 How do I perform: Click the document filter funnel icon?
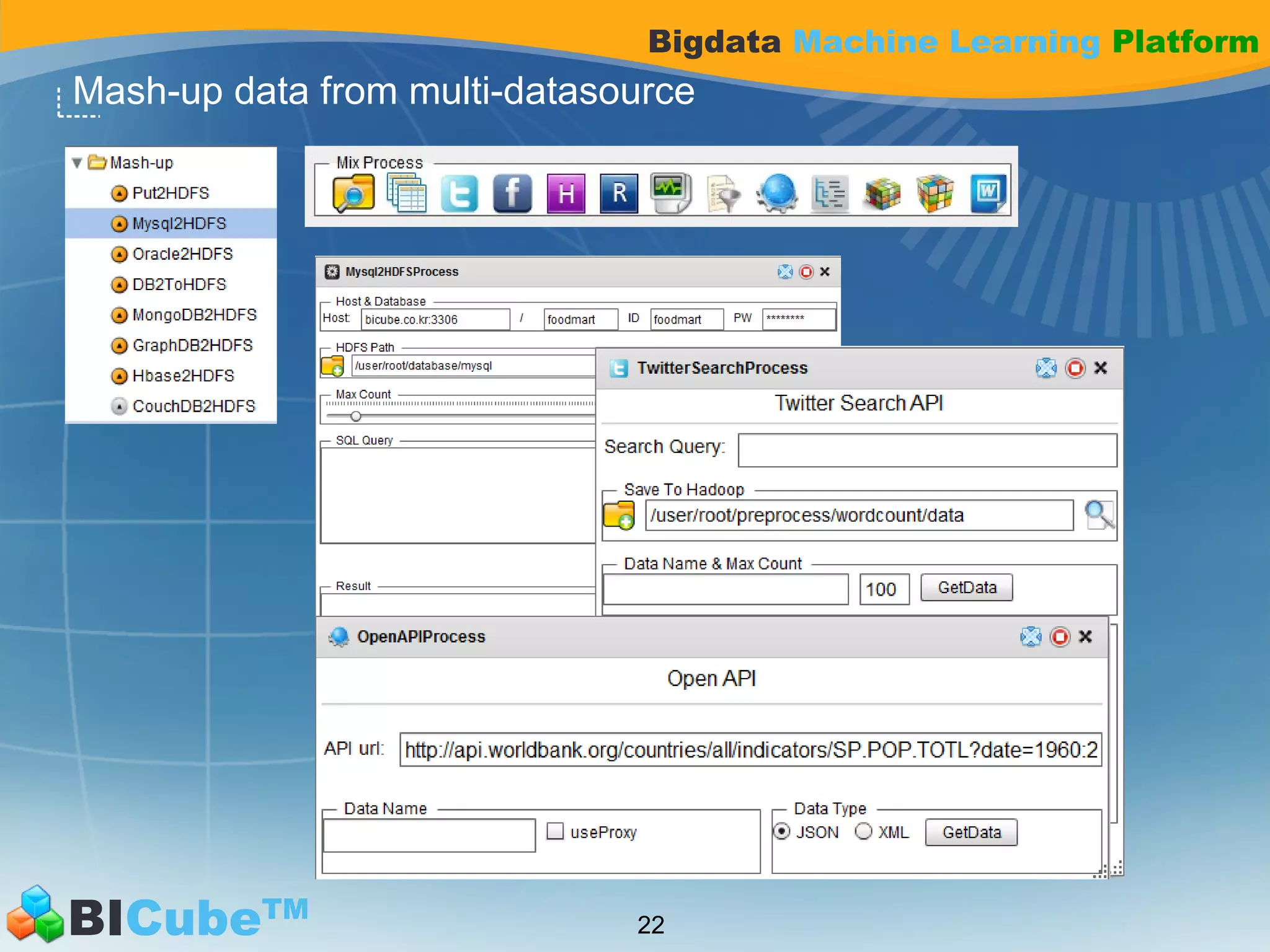(x=724, y=193)
